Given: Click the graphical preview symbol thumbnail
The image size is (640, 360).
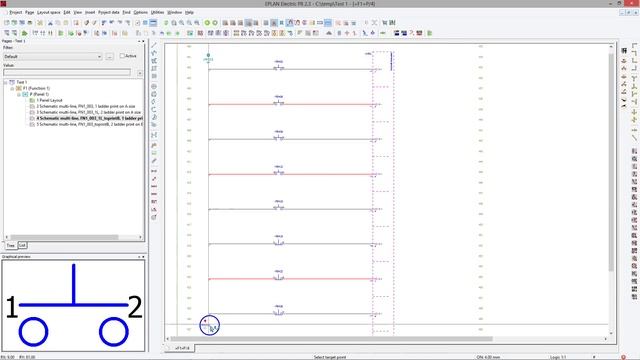Looking at the screenshot, I should [x=73, y=305].
